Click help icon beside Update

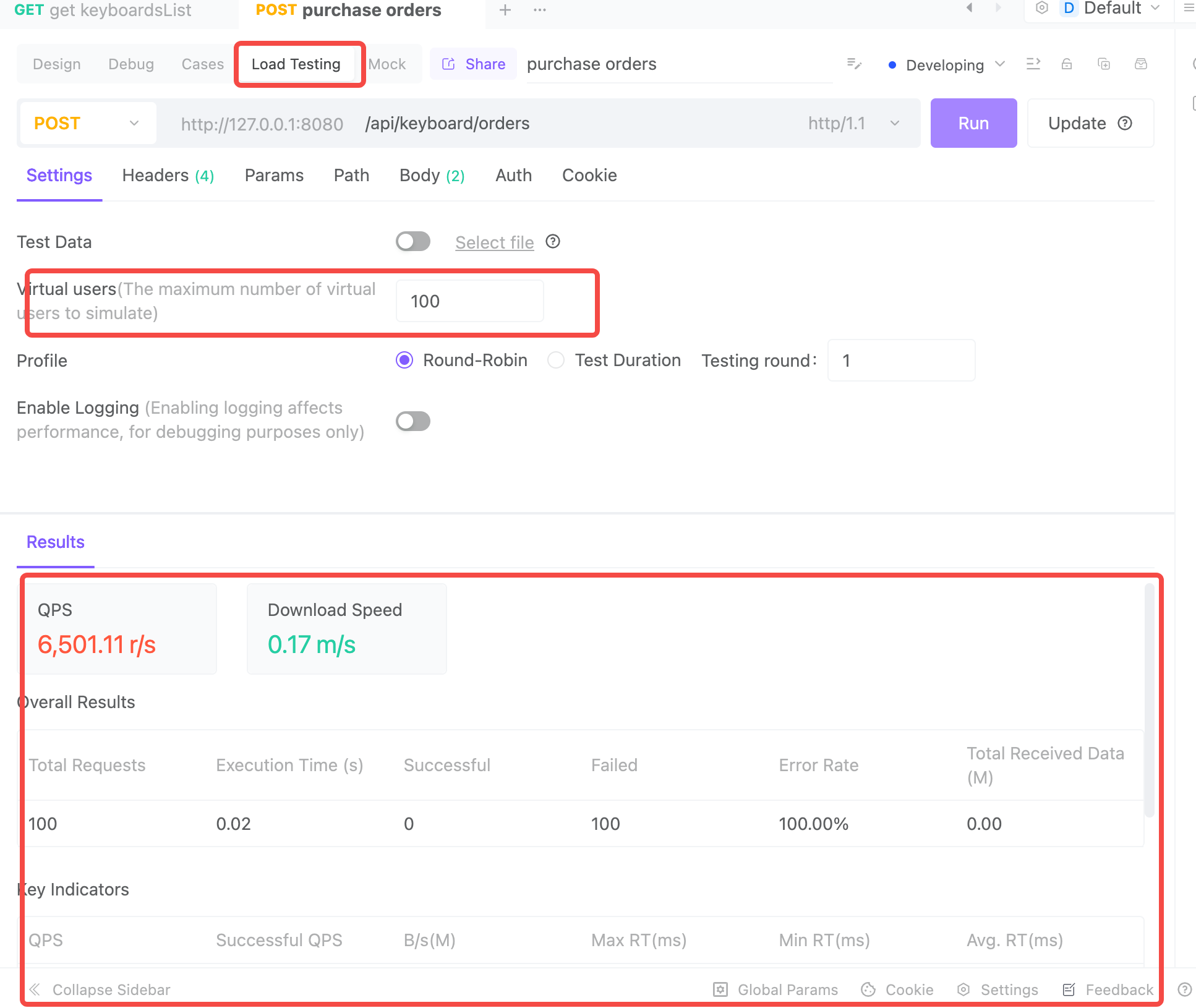coord(1125,123)
